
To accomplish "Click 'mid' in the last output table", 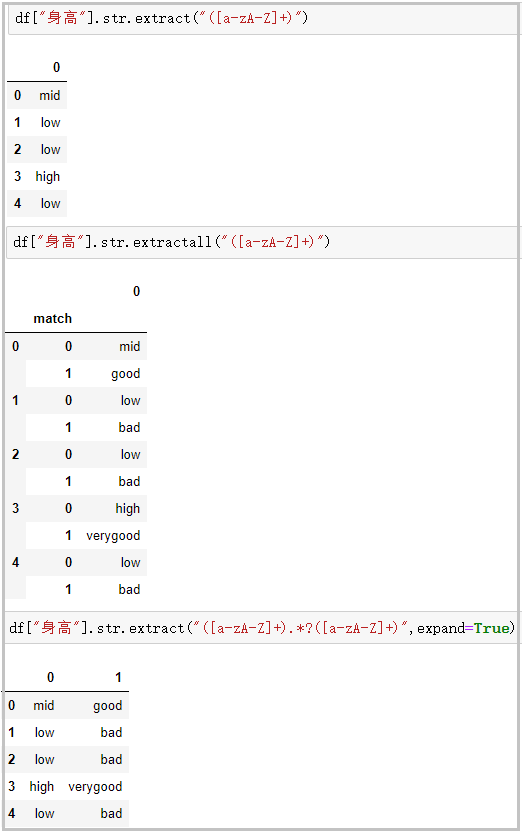I will pyautogui.click(x=44, y=706).
